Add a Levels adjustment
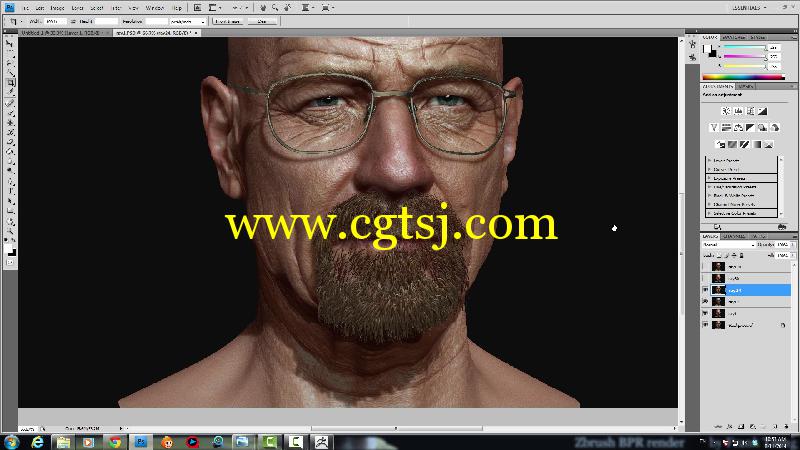The image size is (800, 450). click(738, 111)
